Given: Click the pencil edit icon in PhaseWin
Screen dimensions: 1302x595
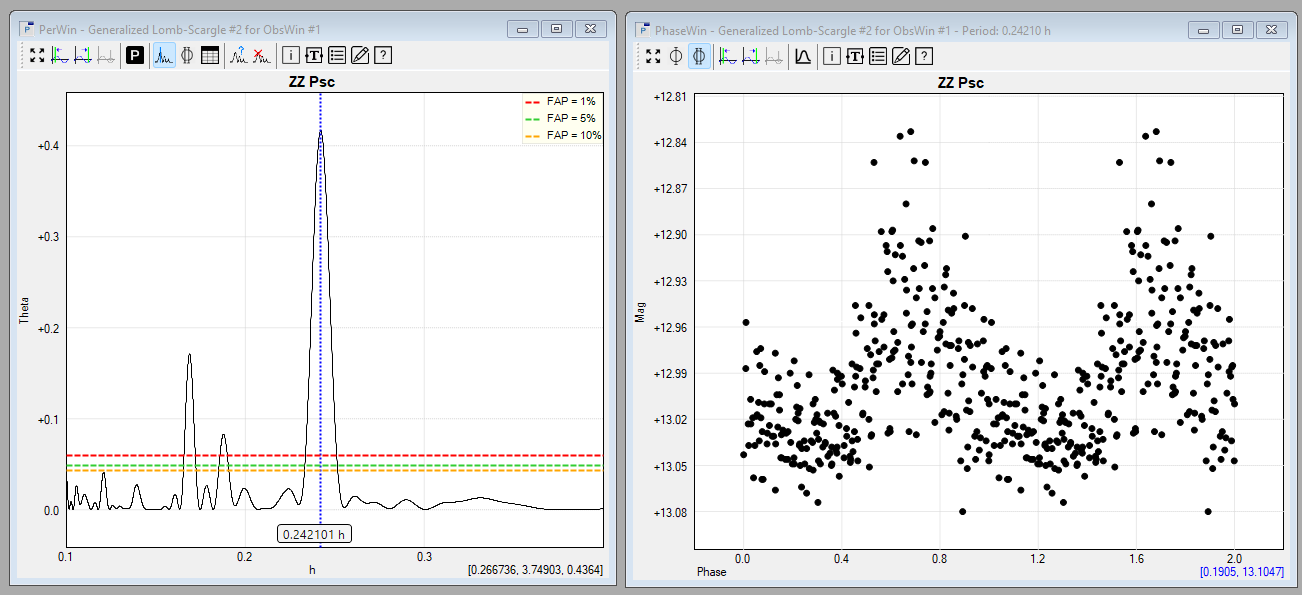Looking at the screenshot, I should [x=900, y=56].
